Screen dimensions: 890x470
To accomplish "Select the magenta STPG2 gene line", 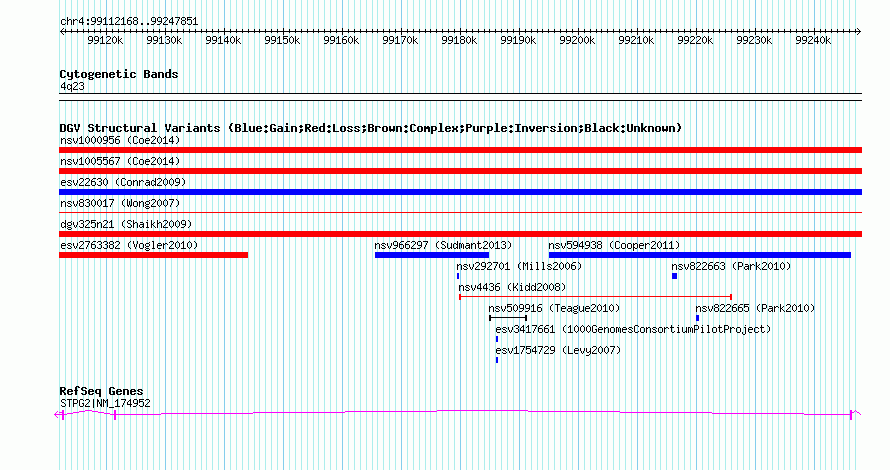I will [457, 414].
